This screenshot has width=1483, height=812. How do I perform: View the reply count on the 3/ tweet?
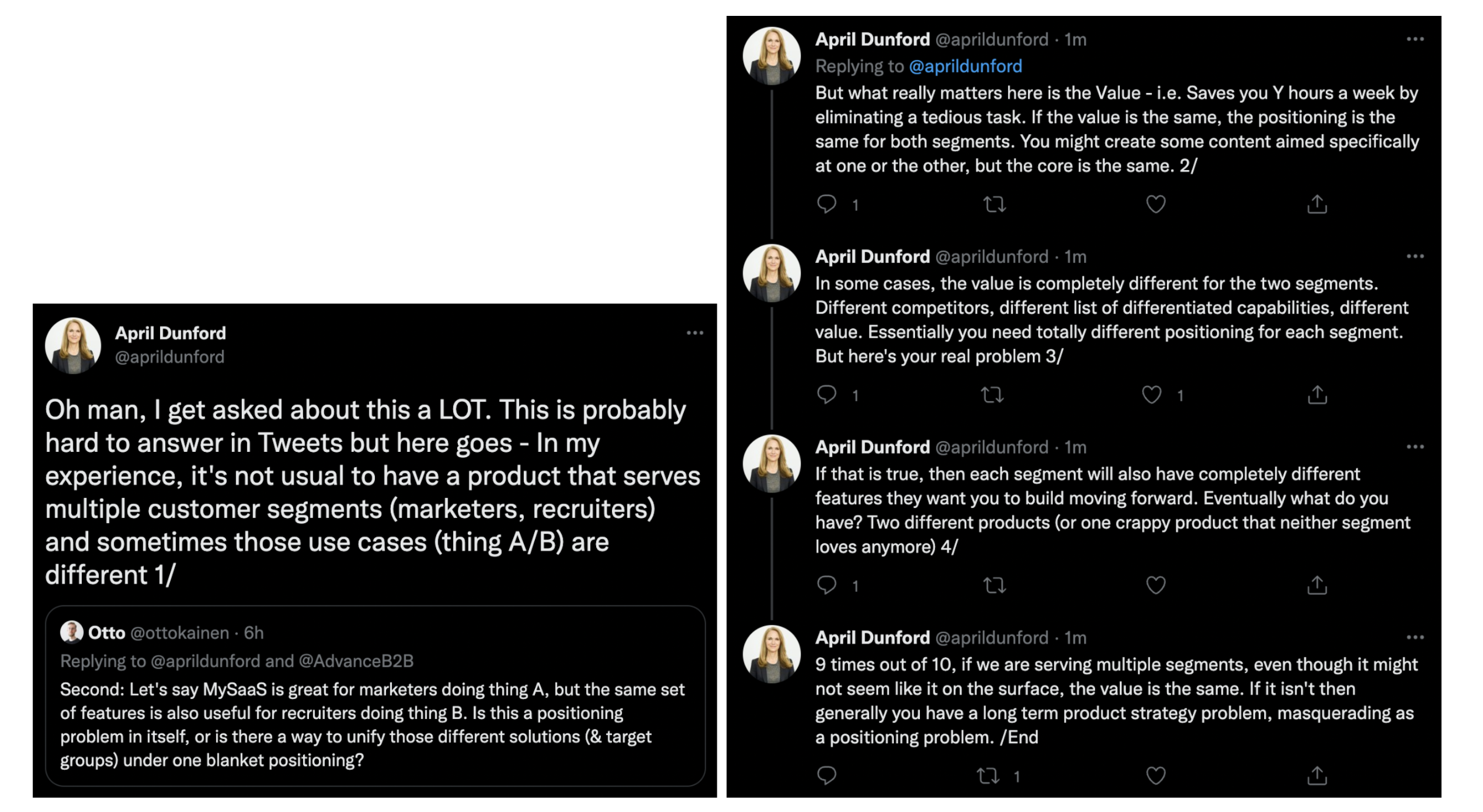(x=854, y=395)
